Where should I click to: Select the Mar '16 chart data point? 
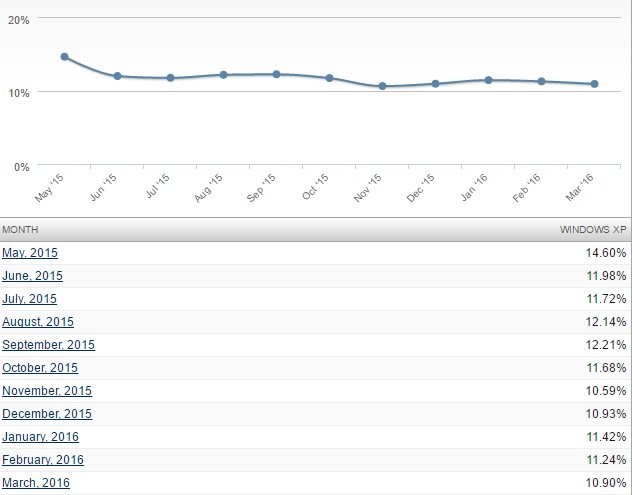(594, 84)
